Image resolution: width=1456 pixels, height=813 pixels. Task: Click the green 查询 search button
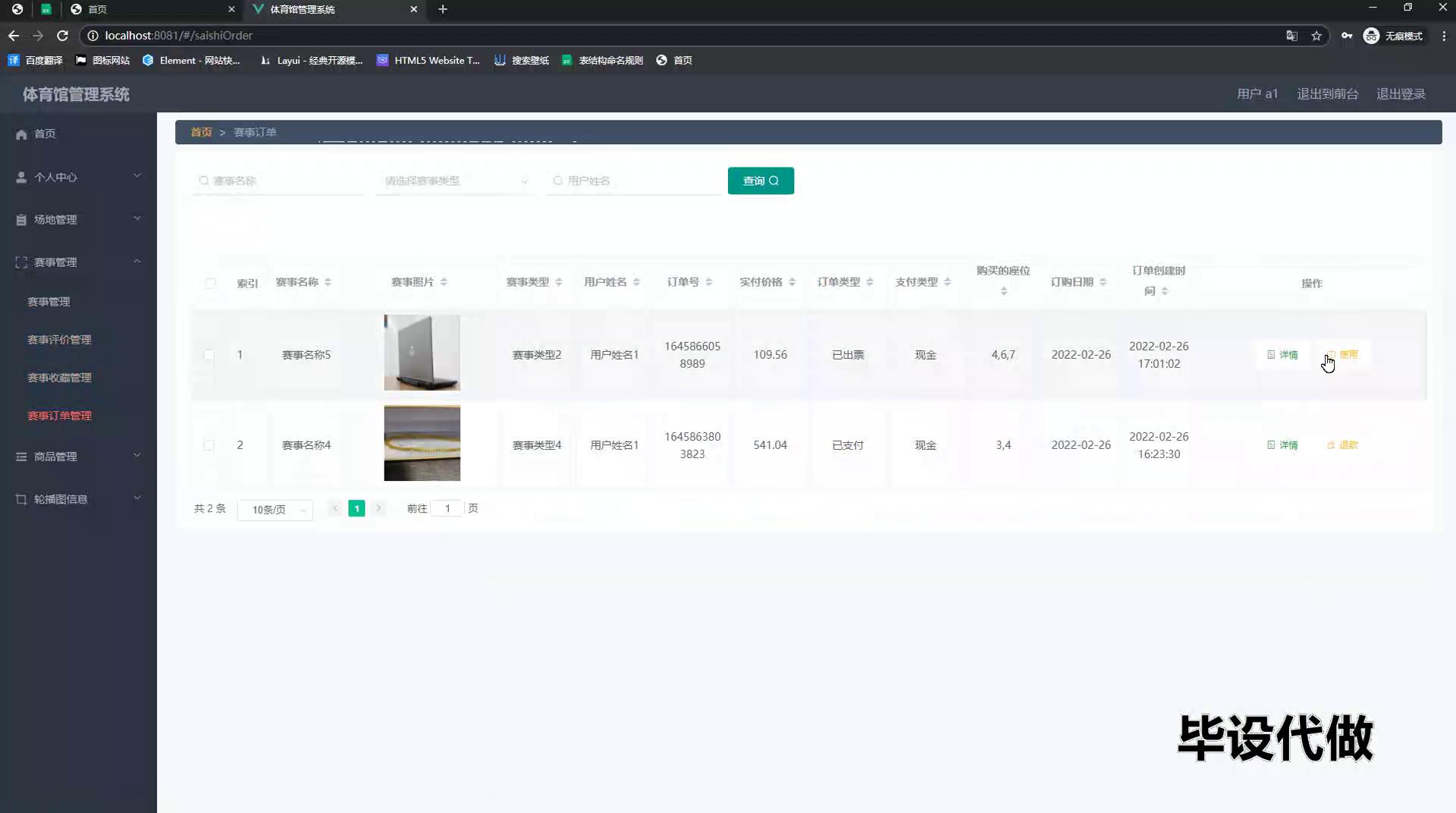(761, 181)
